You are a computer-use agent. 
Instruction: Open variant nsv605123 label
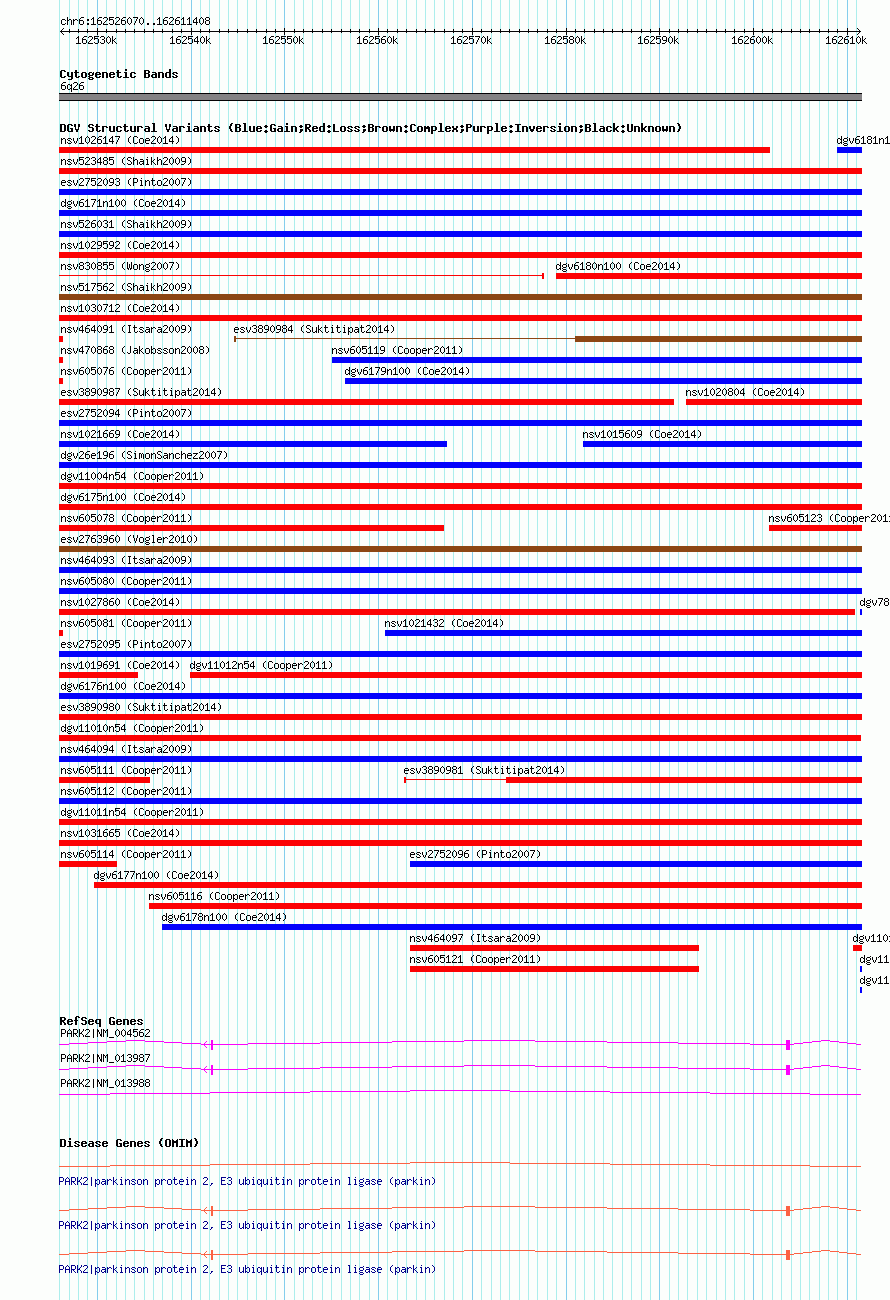click(828, 518)
